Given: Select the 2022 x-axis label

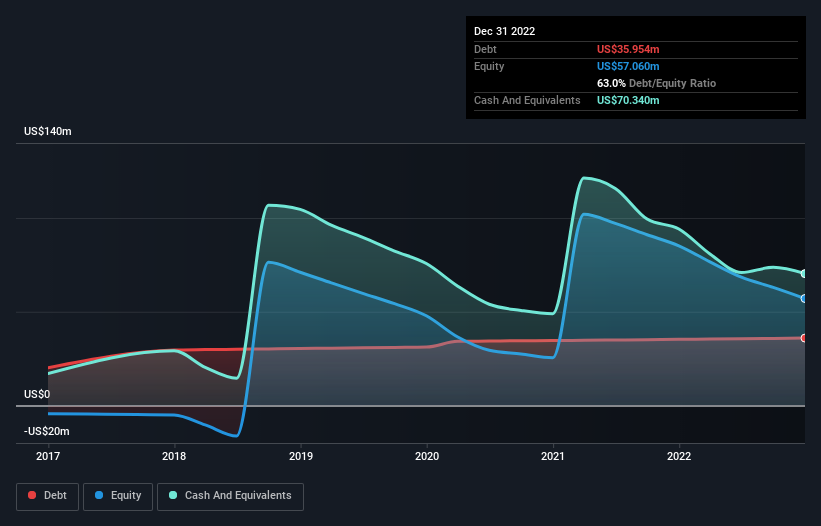Looking at the screenshot, I should 679,456.
